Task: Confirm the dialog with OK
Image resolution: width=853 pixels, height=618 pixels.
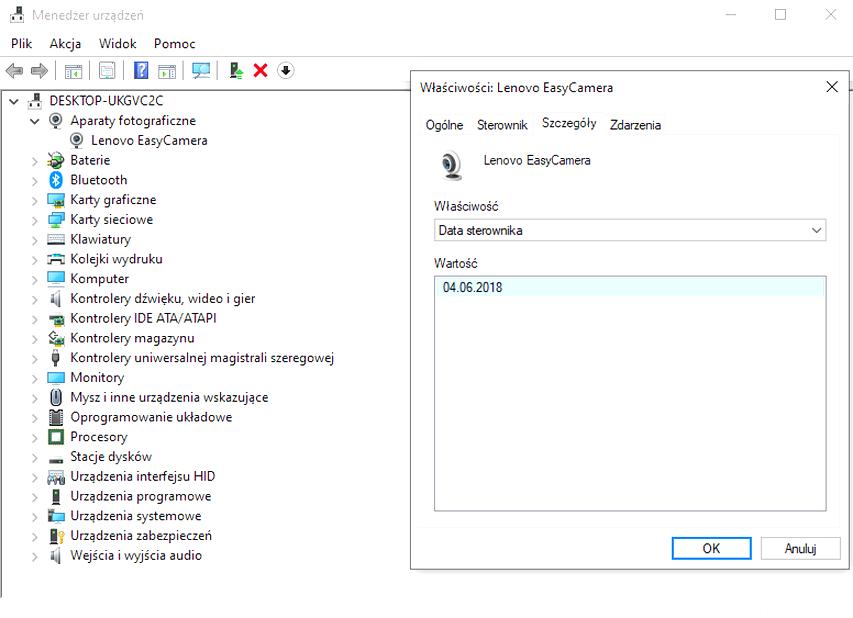Action: [x=712, y=548]
